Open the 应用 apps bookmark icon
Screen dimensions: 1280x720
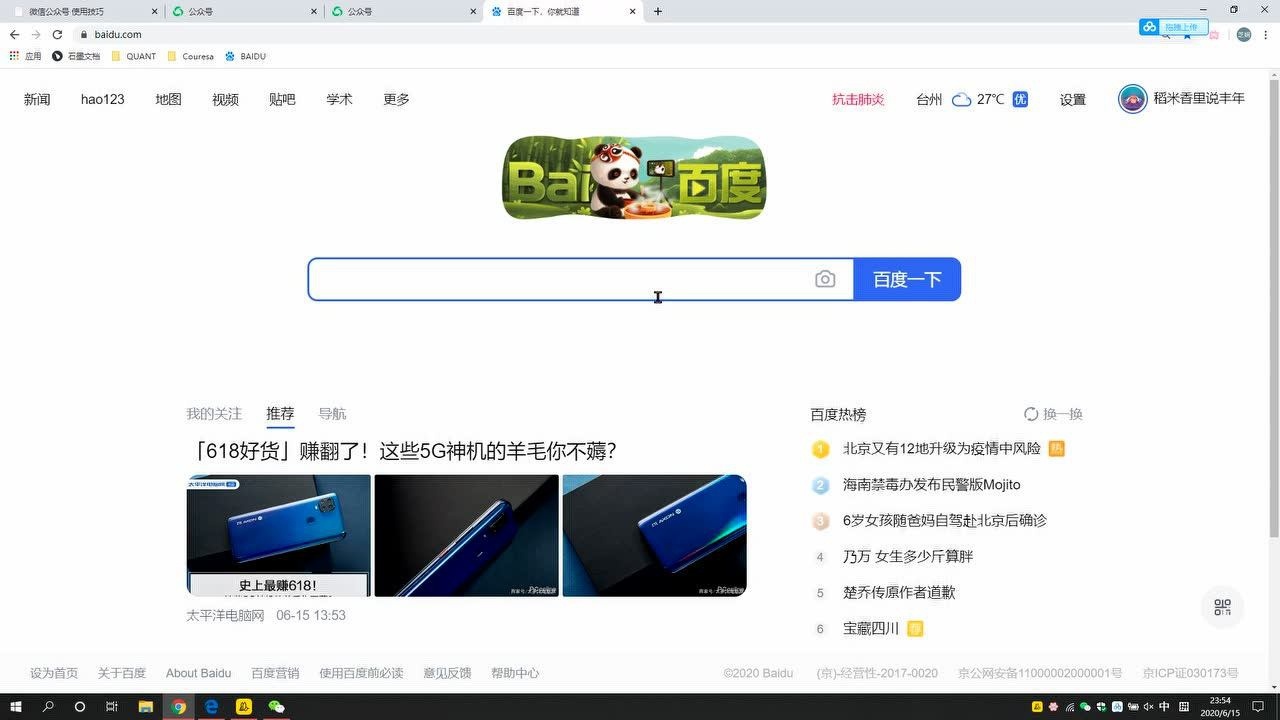[x=25, y=56]
